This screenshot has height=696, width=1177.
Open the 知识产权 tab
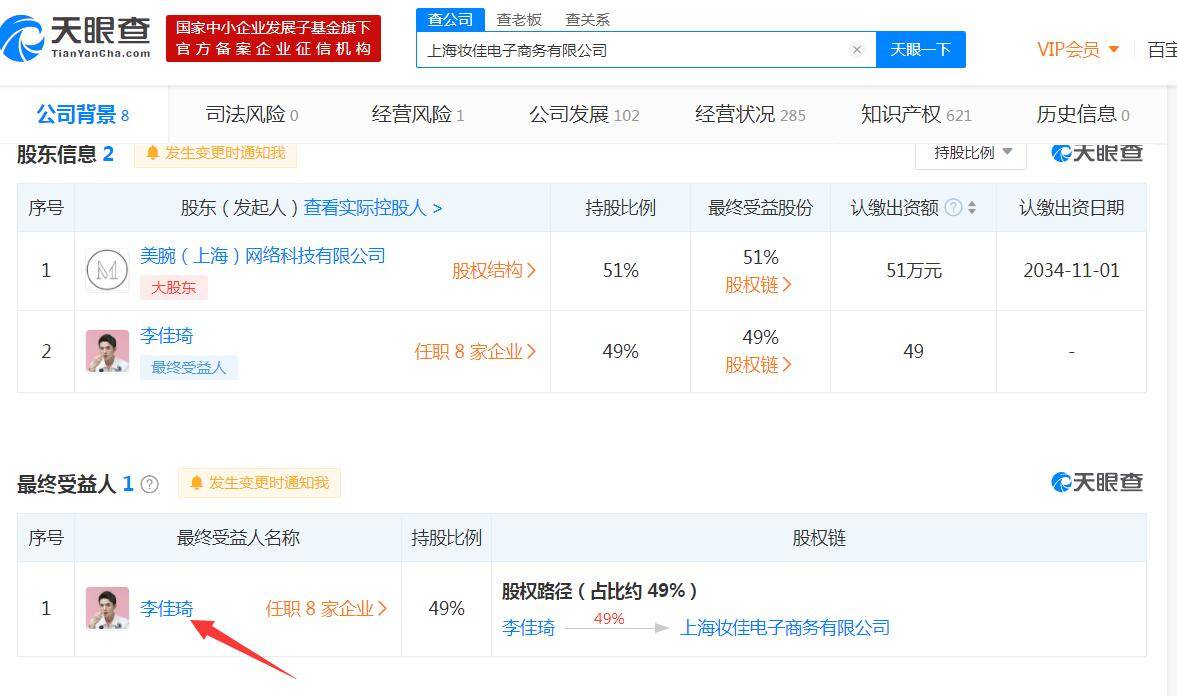pyautogui.click(x=917, y=115)
